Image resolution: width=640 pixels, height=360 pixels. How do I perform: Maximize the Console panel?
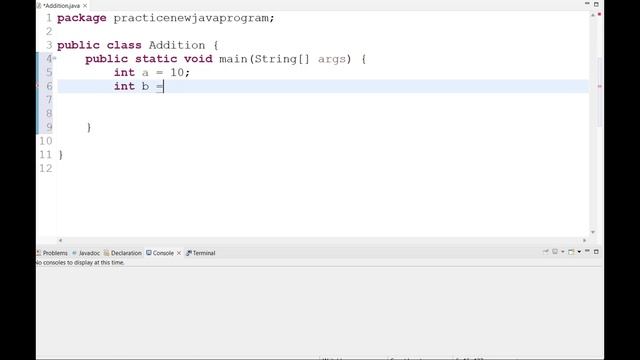point(596,251)
